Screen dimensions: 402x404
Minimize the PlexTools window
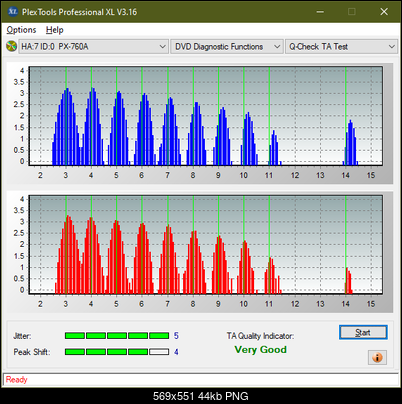click(320, 12)
